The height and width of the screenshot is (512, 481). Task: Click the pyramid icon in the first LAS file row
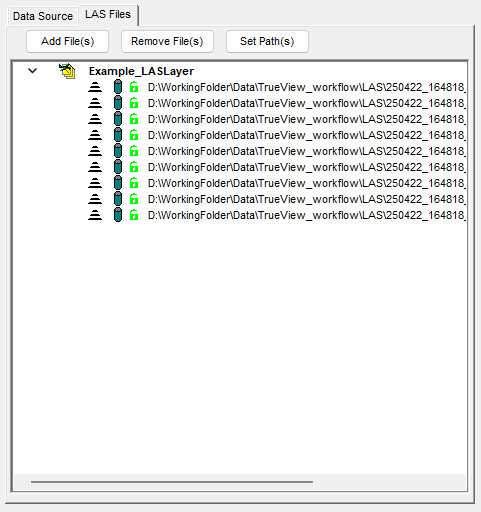point(95,87)
